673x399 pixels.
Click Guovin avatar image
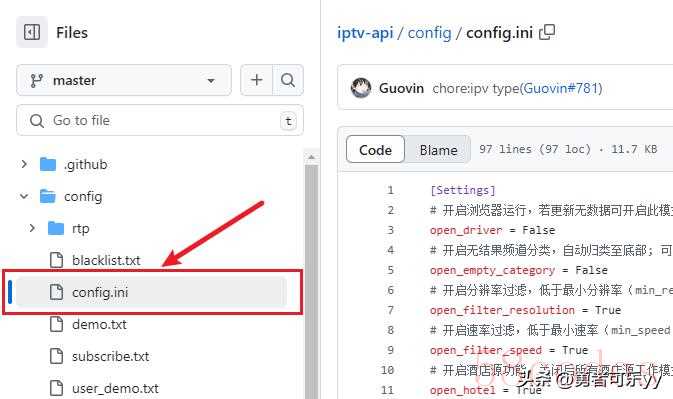(x=361, y=88)
